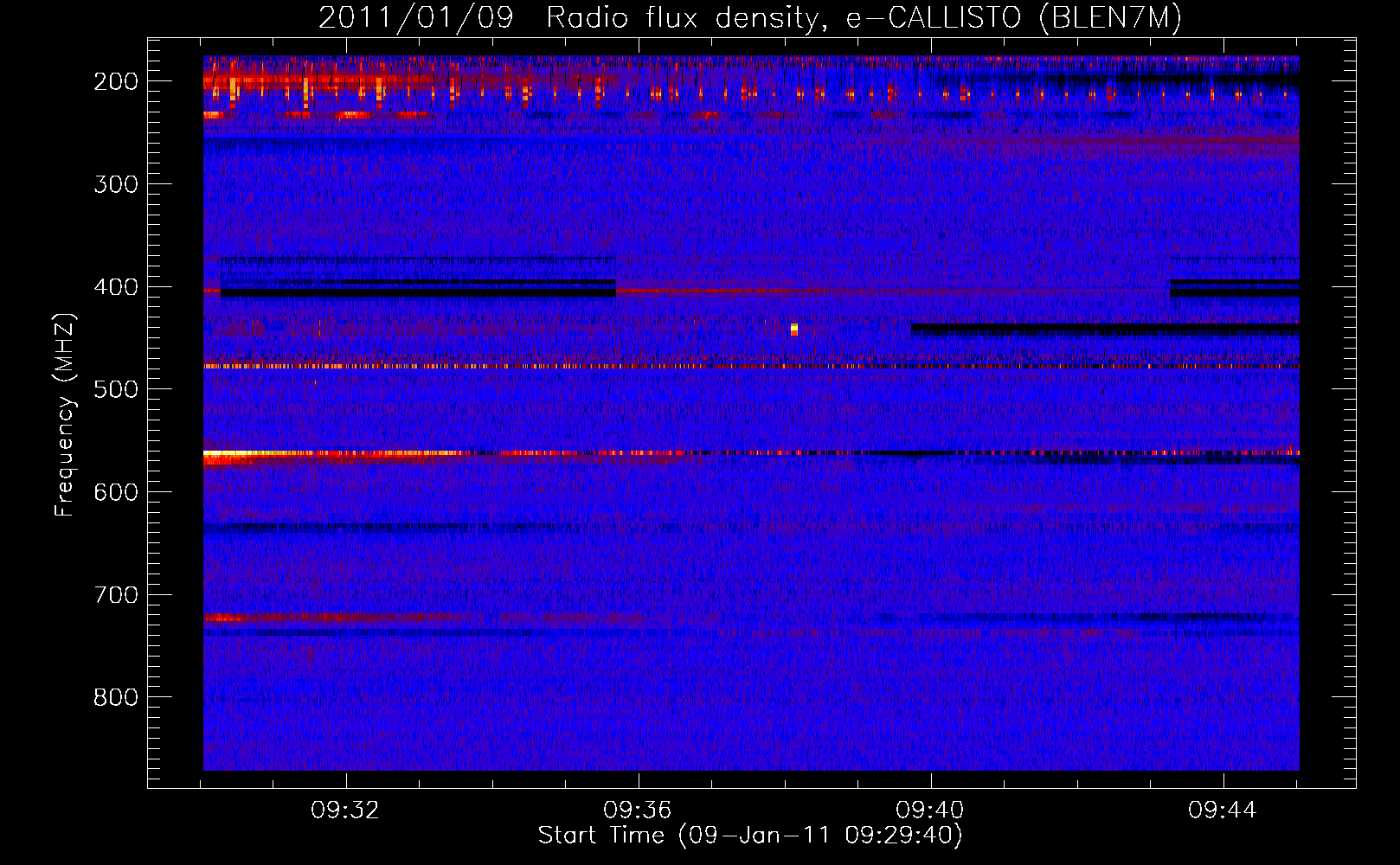Screen dimensions: 1400x865
Task: Click the 800 frequency tick label
Action: 115,697
